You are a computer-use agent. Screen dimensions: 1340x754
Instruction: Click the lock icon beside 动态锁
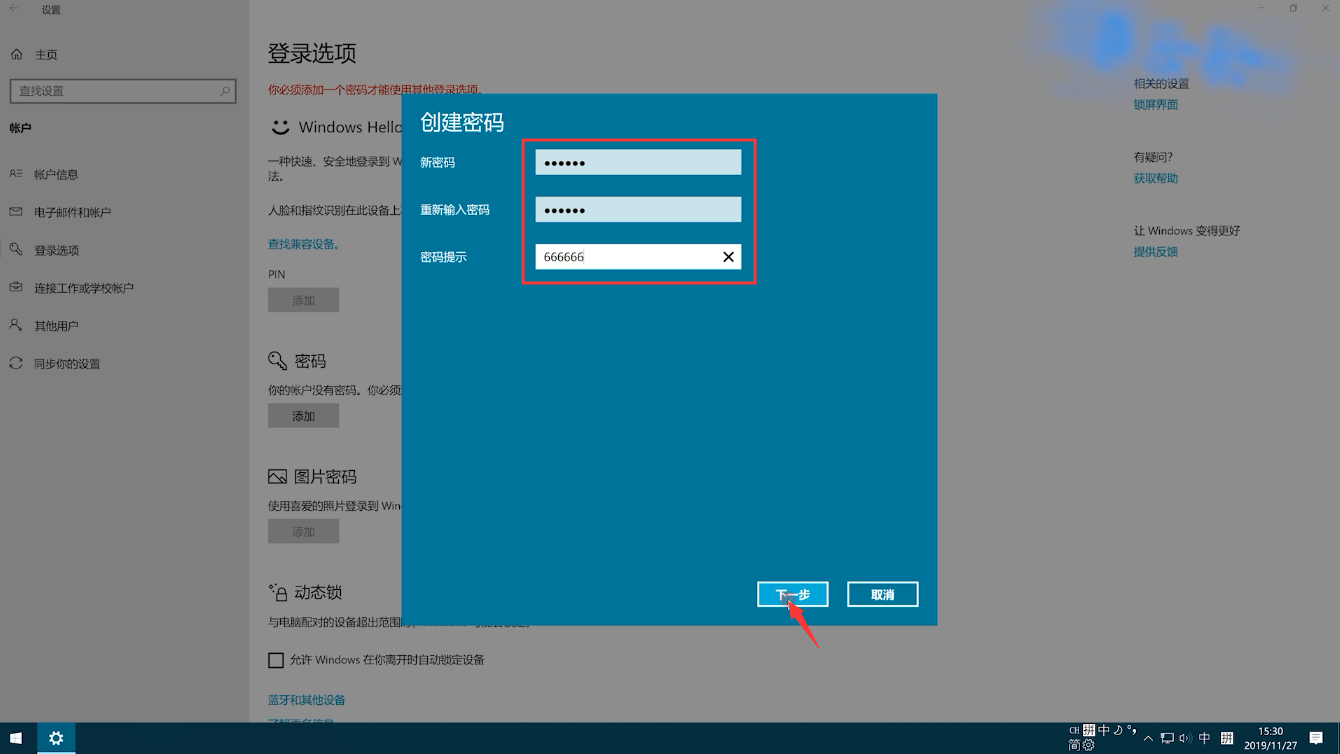click(278, 592)
